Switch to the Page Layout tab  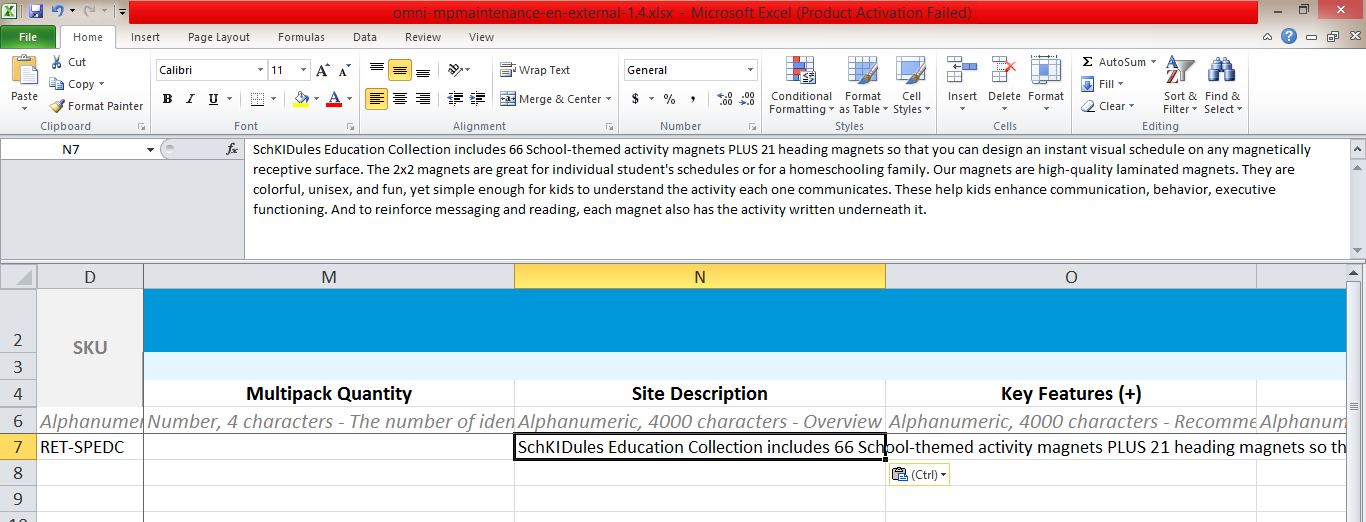219,37
